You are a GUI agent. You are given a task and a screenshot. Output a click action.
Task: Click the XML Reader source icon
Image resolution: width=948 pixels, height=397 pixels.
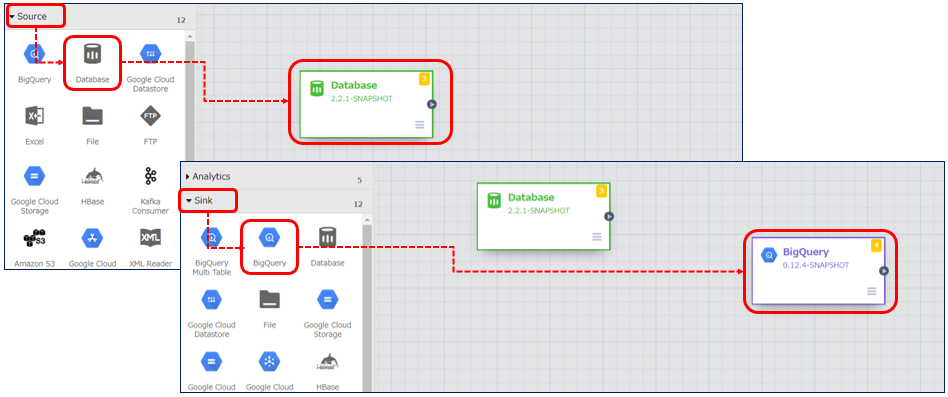click(x=150, y=238)
